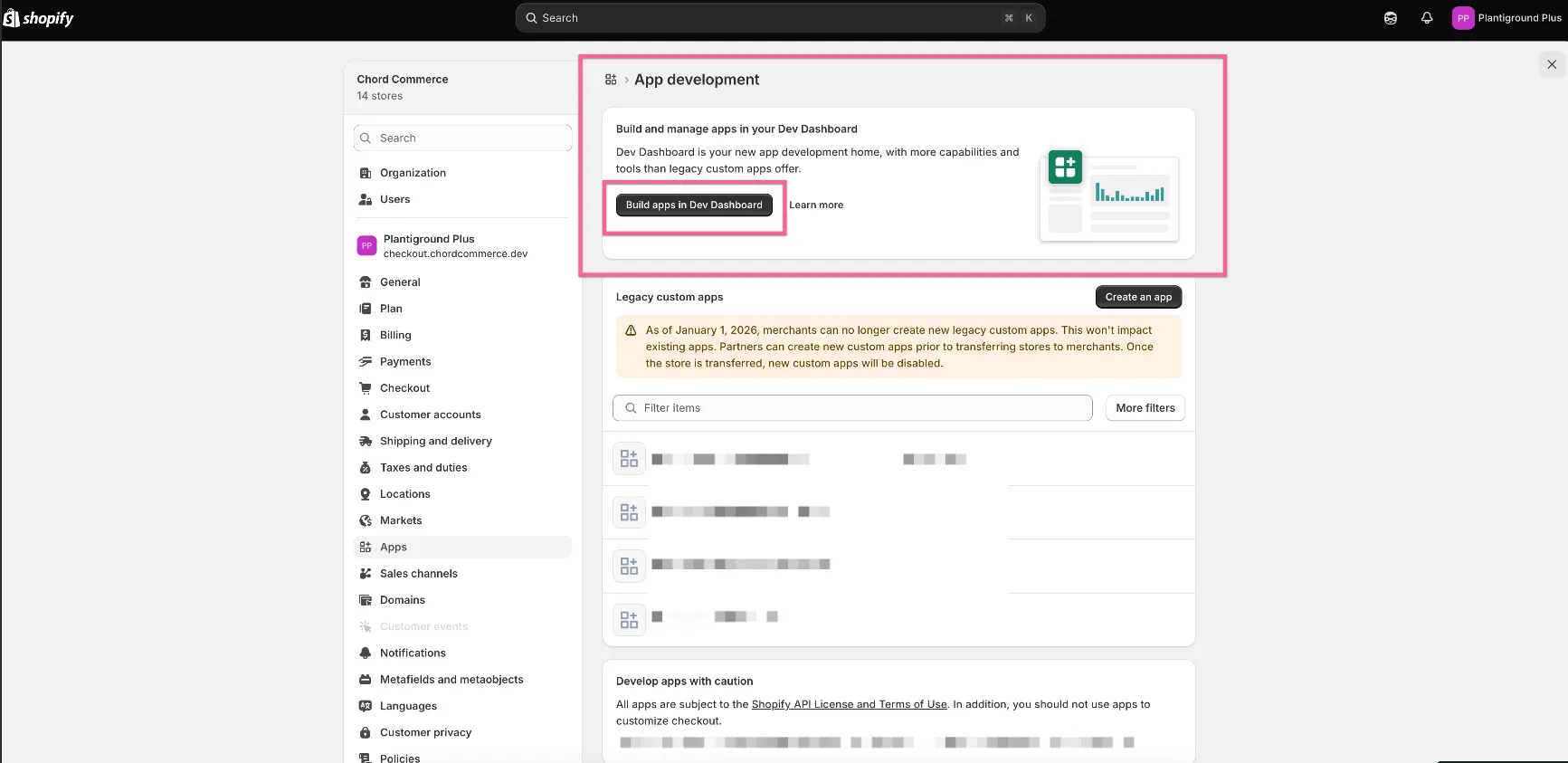Open Sales channels settings
This screenshot has height=763, width=1568.
pyautogui.click(x=462, y=574)
